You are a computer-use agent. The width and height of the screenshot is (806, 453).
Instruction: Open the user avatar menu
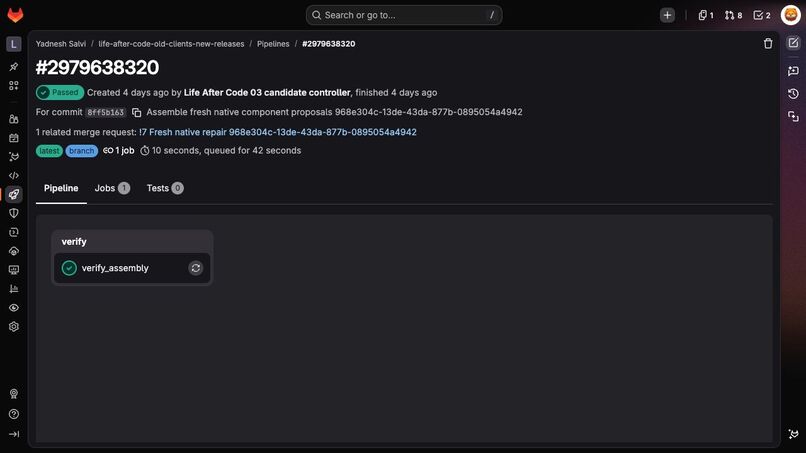coord(791,15)
